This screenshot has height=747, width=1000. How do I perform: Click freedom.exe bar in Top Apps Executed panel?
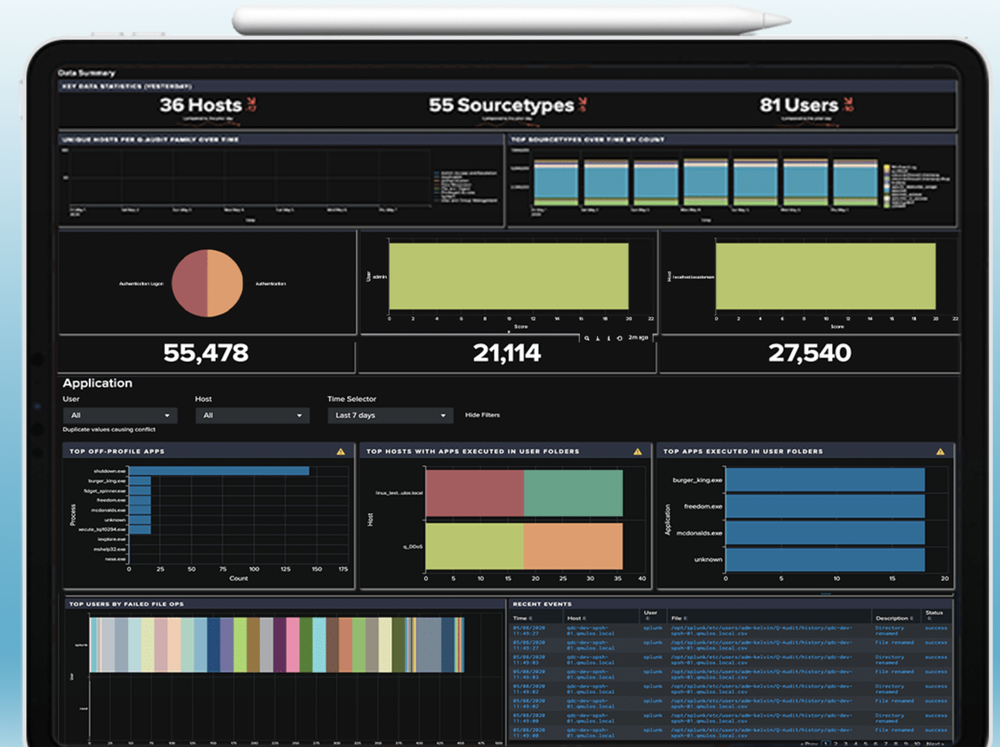(x=825, y=506)
